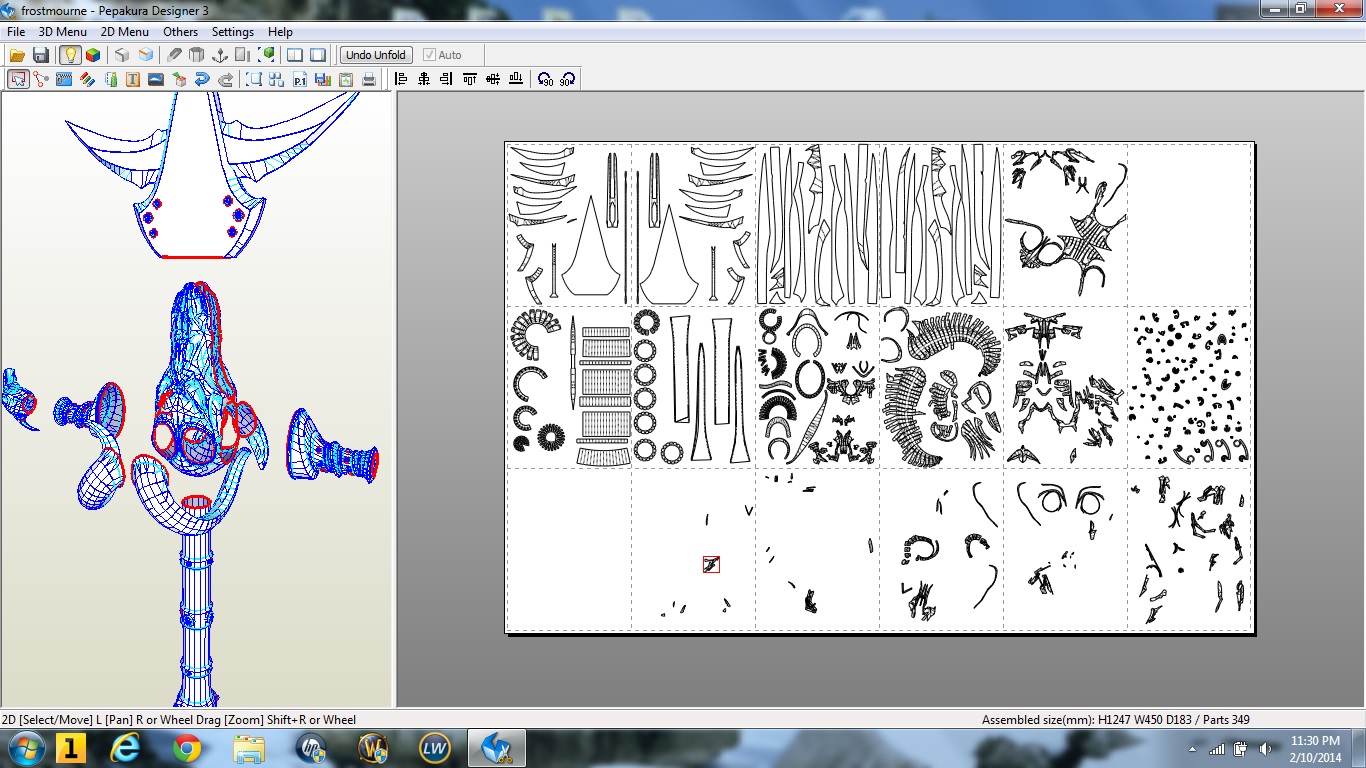Align selected parts to vertical middle
This screenshot has width=1366, height=768.
tap(493, 79)
